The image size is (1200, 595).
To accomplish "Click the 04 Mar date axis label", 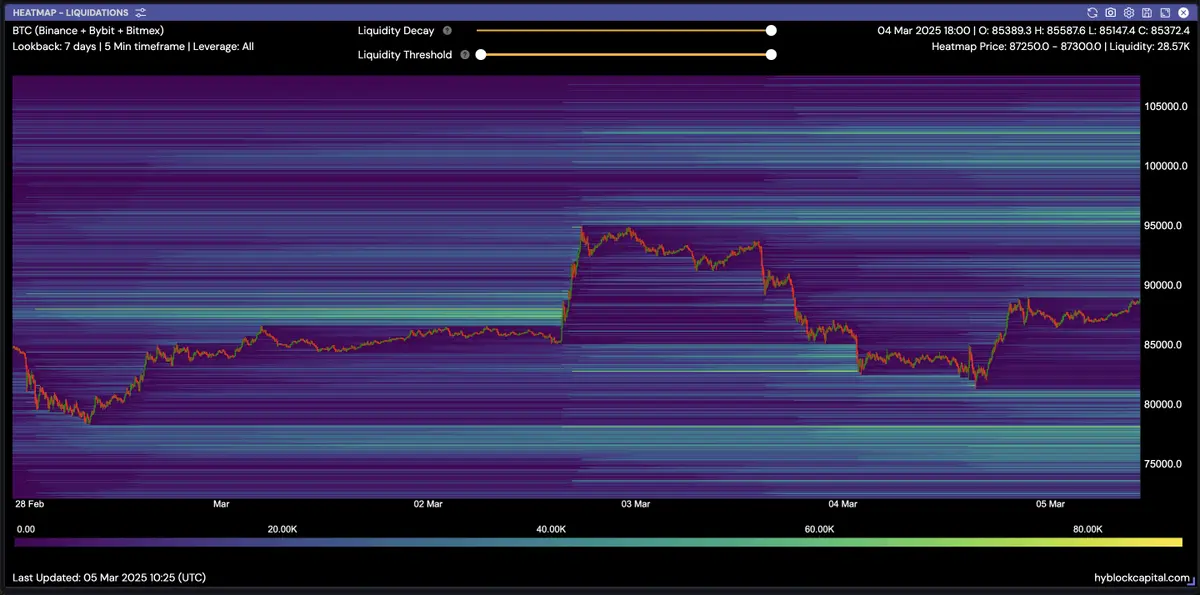I will tap(843, 504).
